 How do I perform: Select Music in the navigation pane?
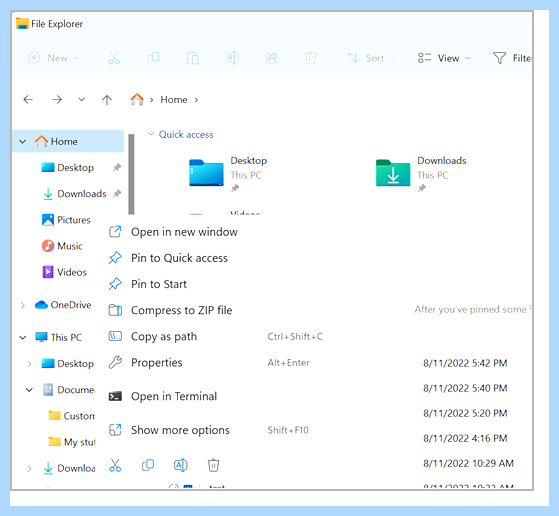(x=62, y=246)
